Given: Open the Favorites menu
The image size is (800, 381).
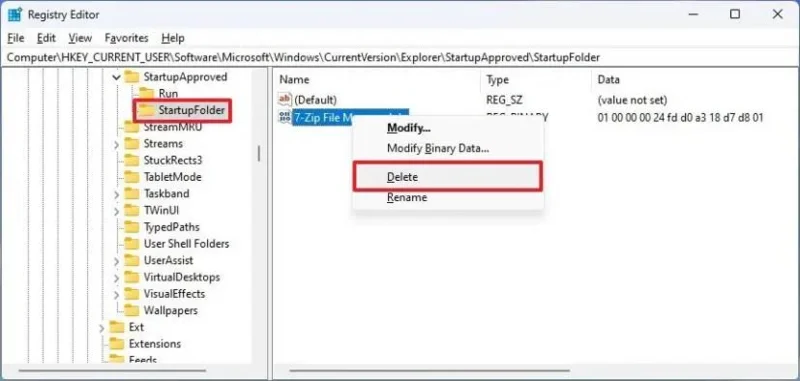Looking at the screenshot, I should [127, 38].
